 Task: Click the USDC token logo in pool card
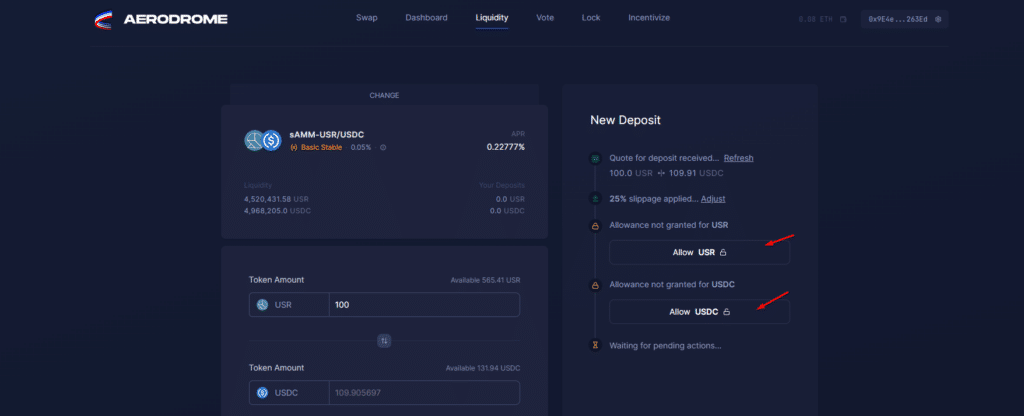tap(272, 140)
